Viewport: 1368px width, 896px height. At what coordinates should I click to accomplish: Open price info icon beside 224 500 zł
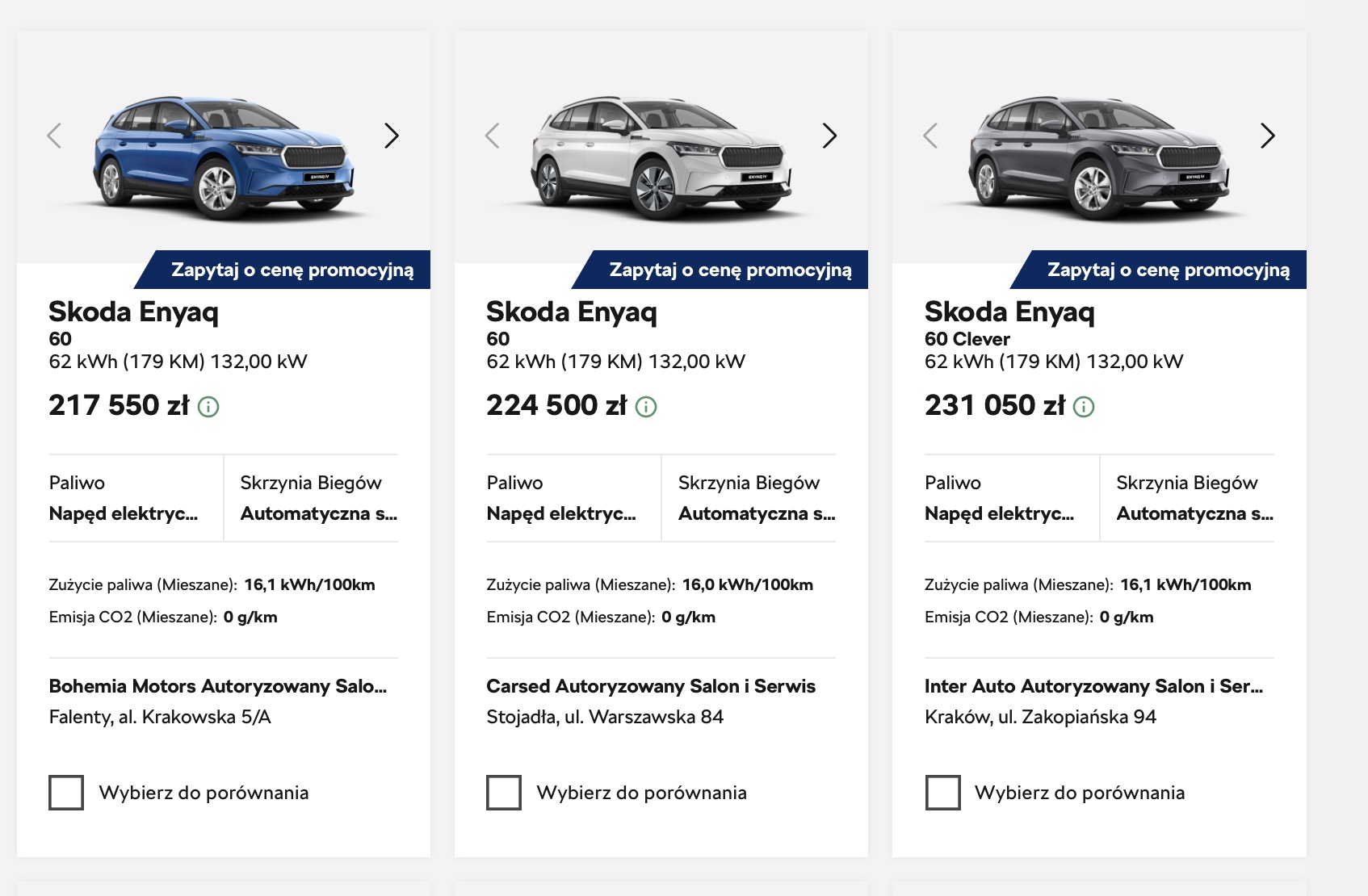646,407
